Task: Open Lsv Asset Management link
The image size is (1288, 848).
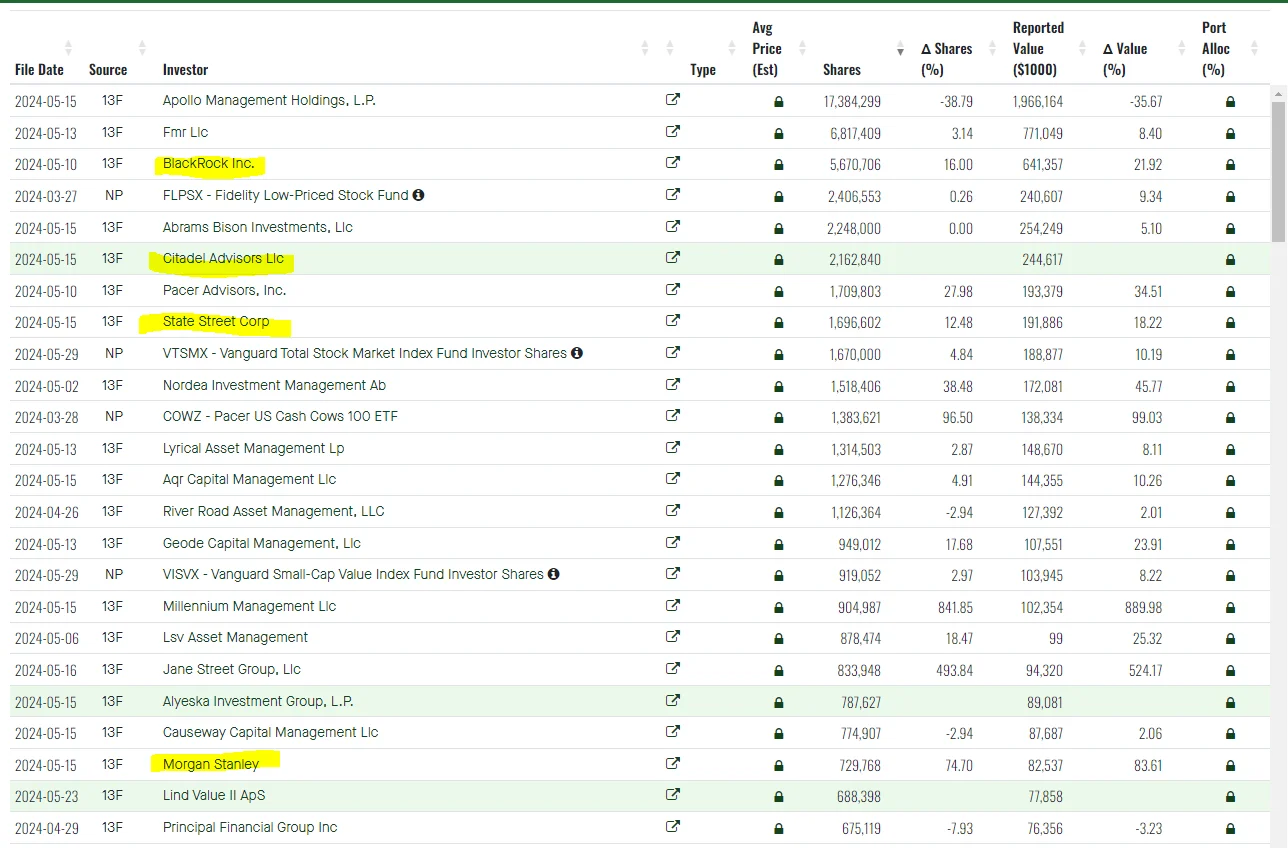Action: tap(235, 637)
